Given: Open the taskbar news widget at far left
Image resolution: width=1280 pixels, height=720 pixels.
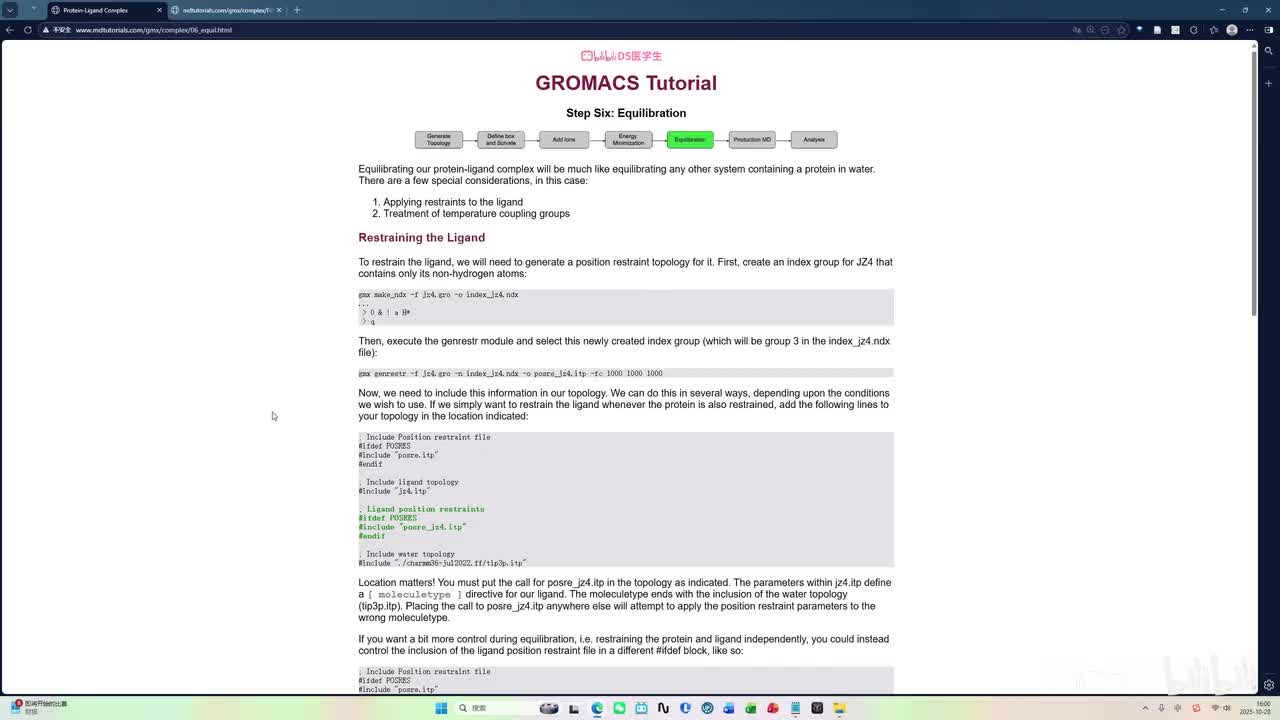Looking at the screenshot, I should (38, 708).
